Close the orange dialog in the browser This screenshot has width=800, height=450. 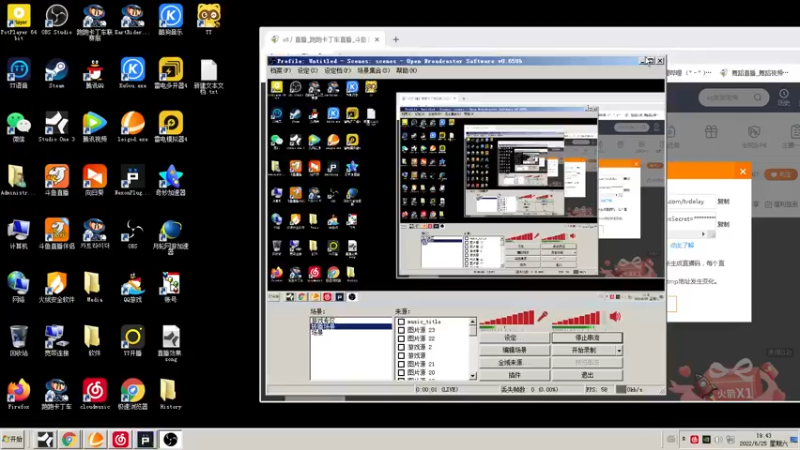[x=743, y=171]
